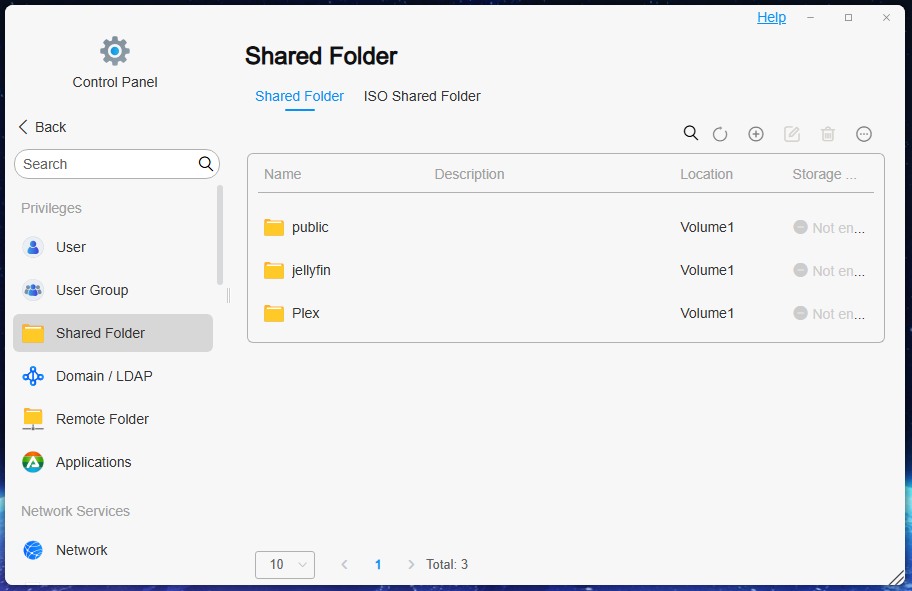Click the Back chevron arrow
Image resolution: width=912 pixels, height=591 pixels.
point(23,127)
